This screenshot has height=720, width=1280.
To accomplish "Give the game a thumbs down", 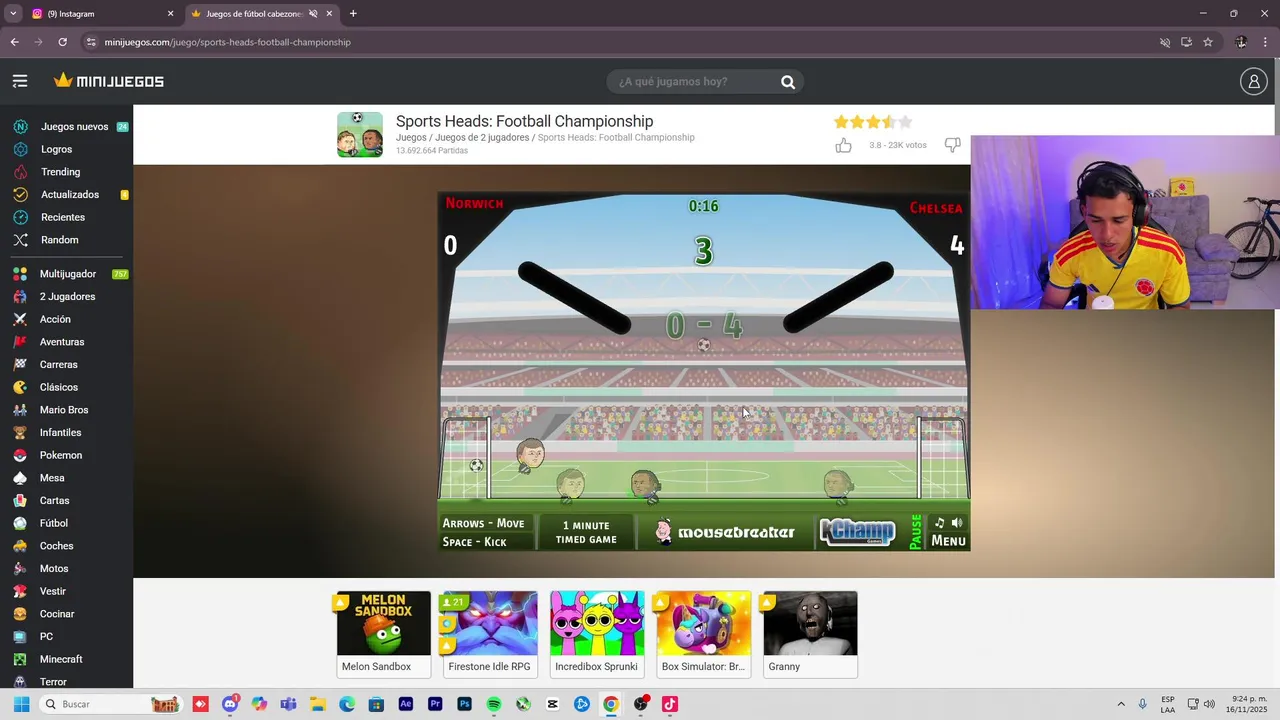I will point(952,145).
